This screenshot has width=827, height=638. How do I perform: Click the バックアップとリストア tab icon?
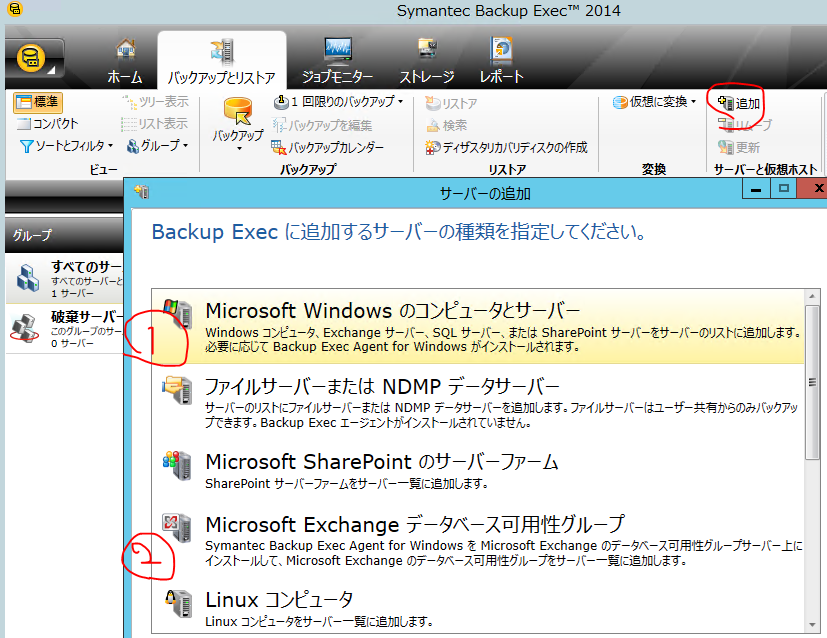point(222,52)
